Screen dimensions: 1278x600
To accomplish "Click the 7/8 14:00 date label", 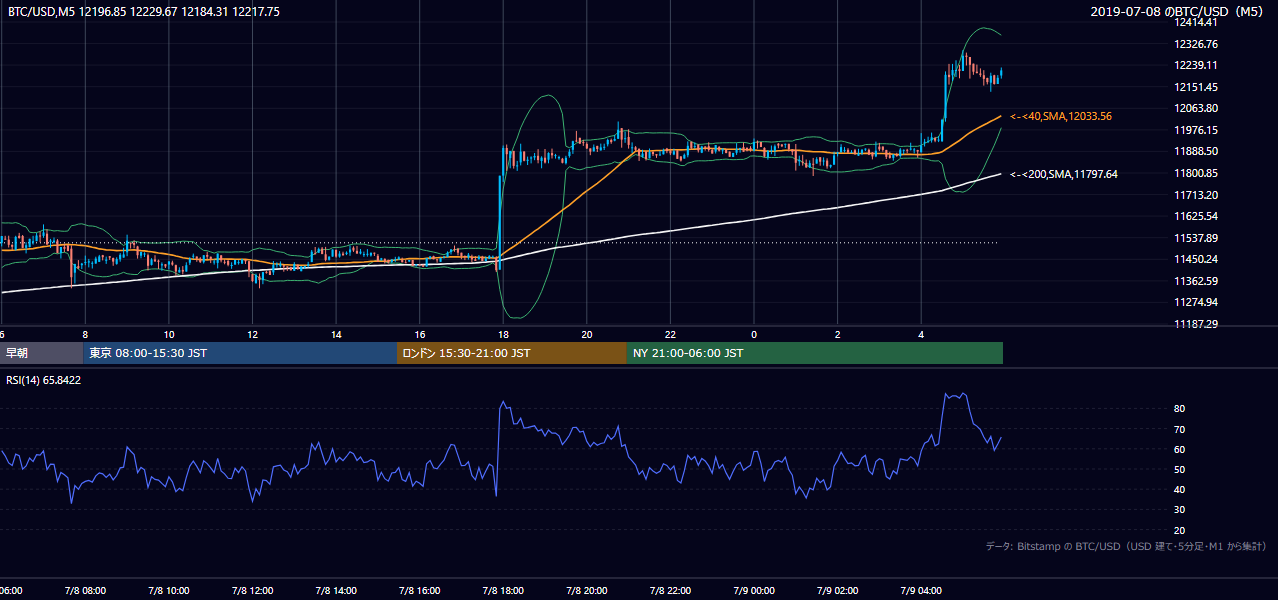I will (x=336, y=591).
